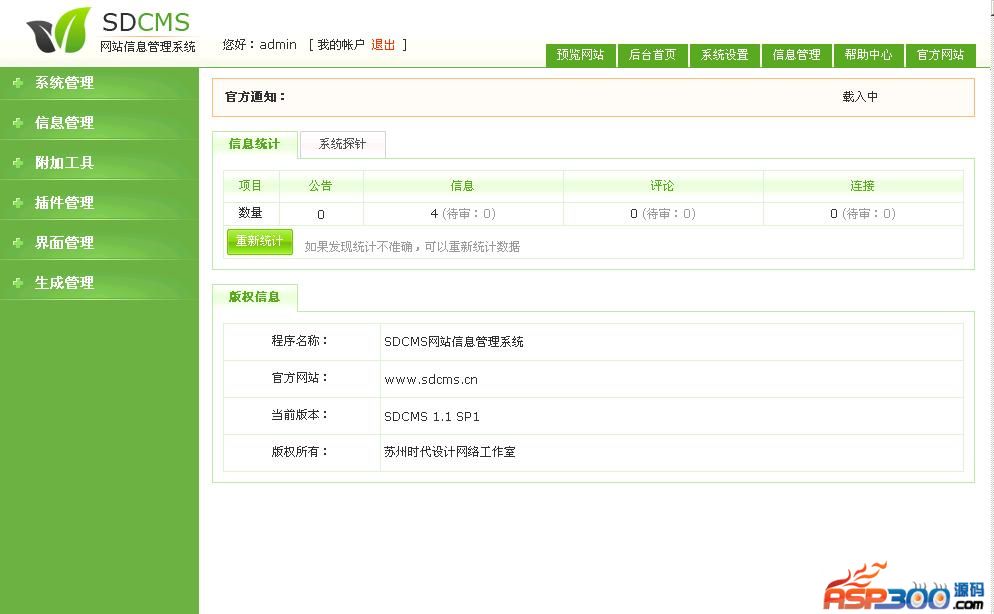Expand 附加工具 sidebar plus icon
The image size is (994, 614).
18,163
